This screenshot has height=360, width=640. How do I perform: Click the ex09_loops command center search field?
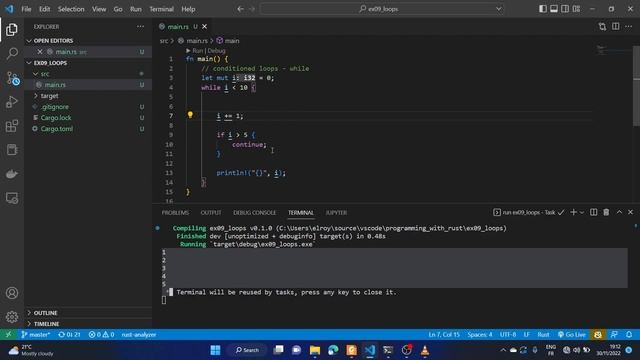(x=382, y=9)
